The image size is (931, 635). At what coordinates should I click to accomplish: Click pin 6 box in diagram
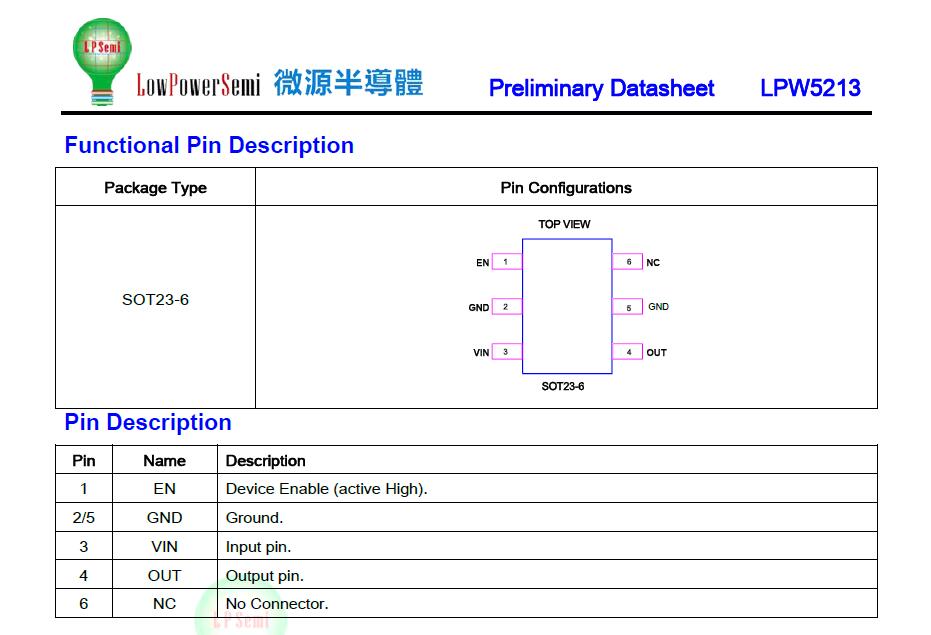tap(628, 261)
